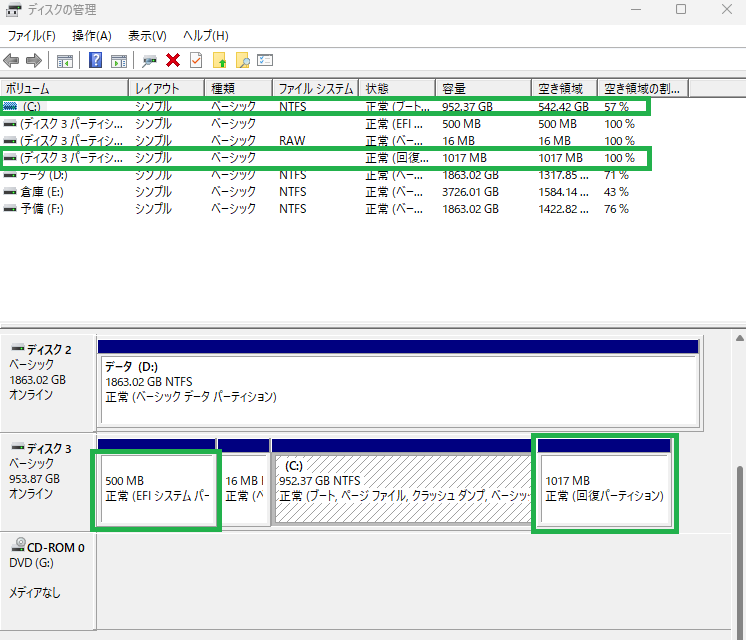Click the ディスク 3 disk label panel
The height and width of the screenshot is (640, 746).
coord(47,480)
